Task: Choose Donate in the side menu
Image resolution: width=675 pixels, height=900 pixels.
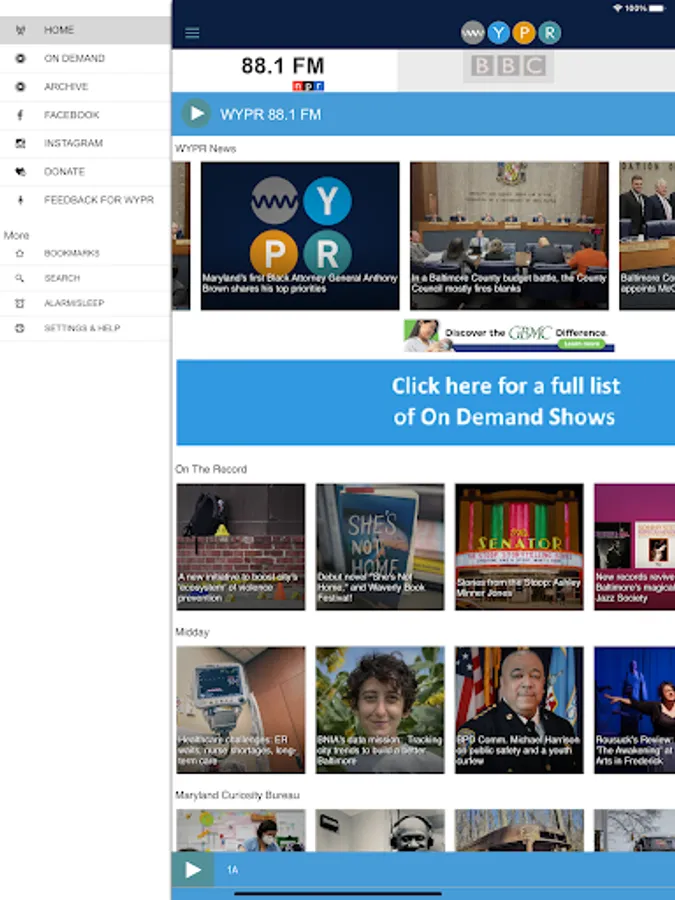Action: coord(85,172)
